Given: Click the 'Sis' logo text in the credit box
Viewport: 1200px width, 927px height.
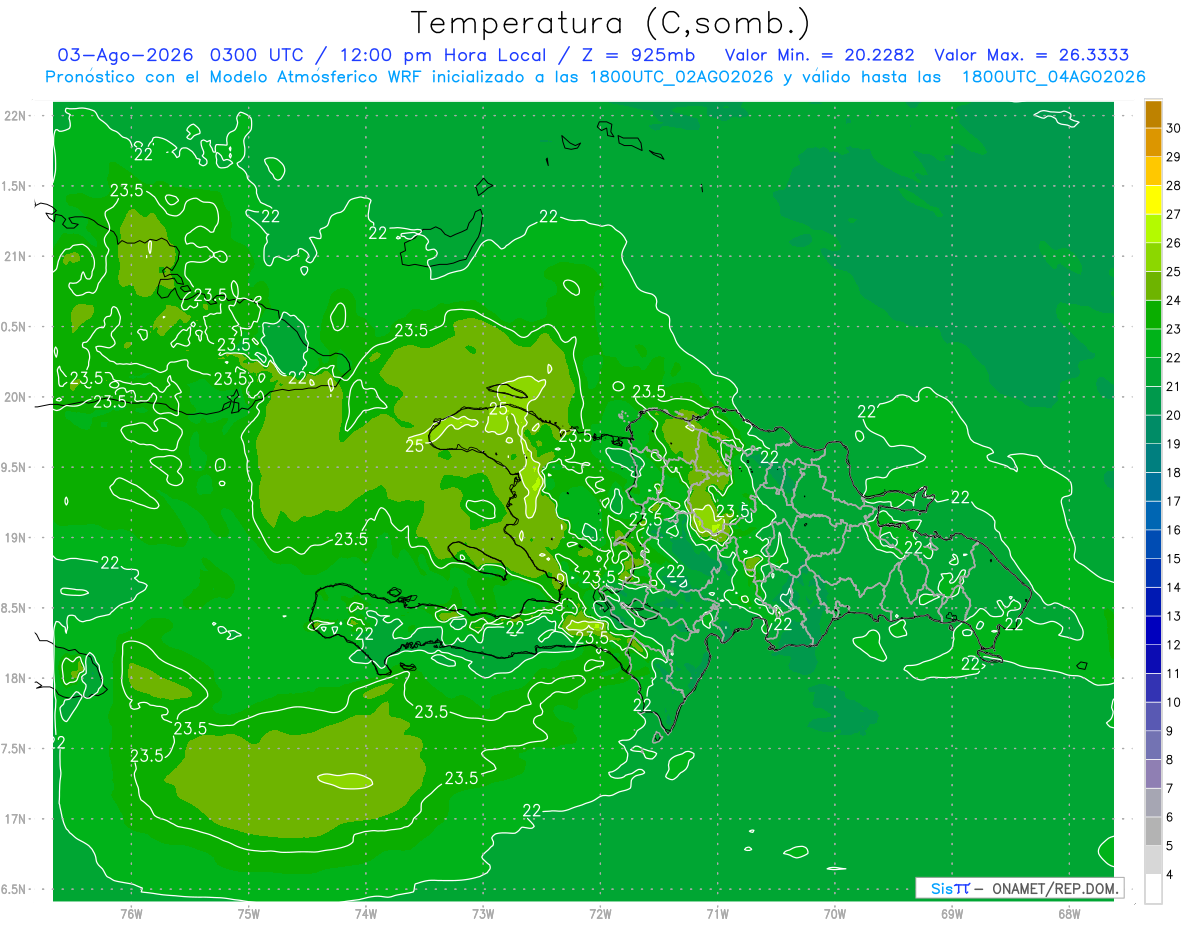Looking at the screenshot, I should point(942,888).
